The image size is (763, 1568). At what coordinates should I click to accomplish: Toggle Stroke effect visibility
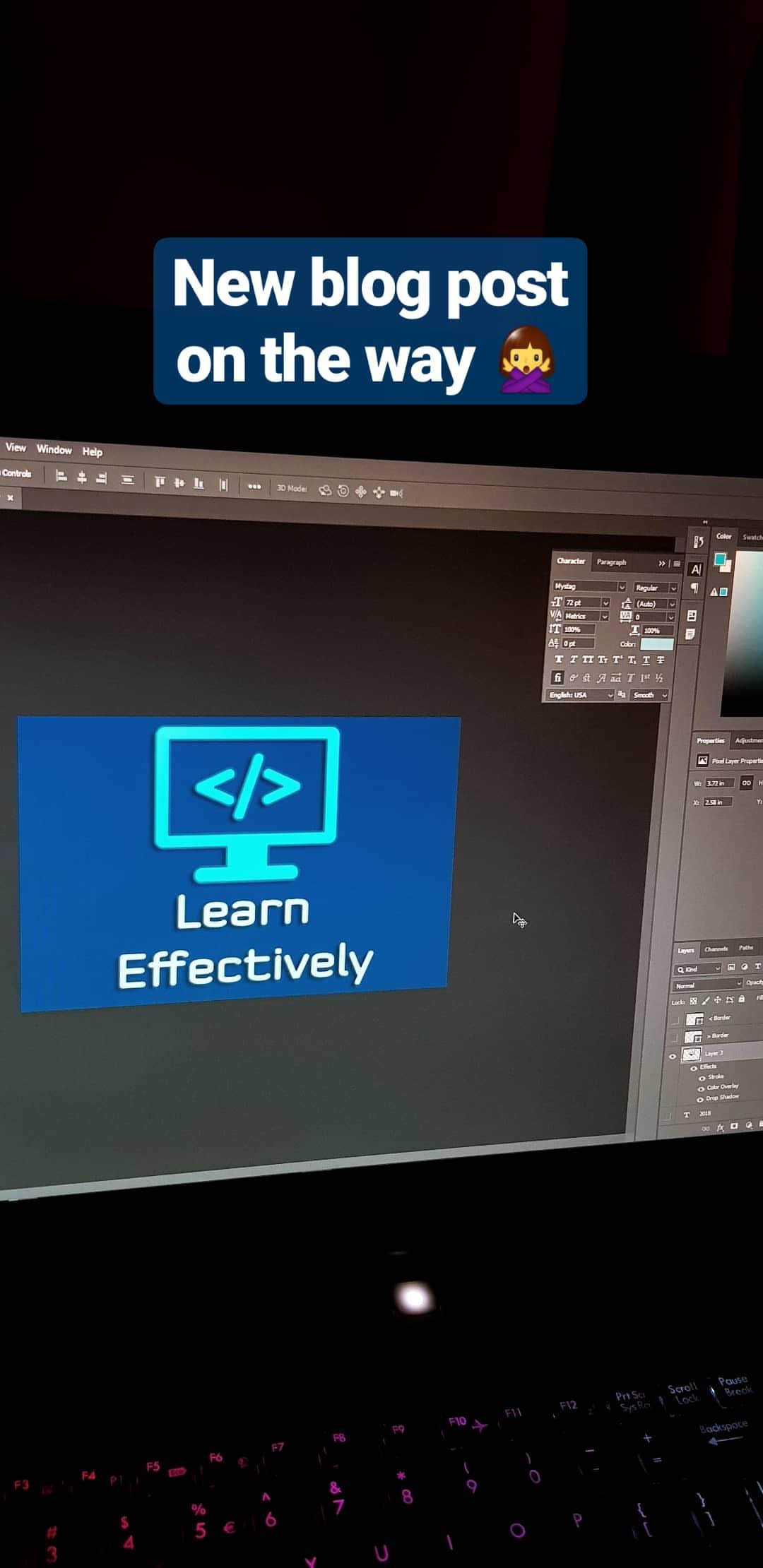click(x=702, y=1078)
